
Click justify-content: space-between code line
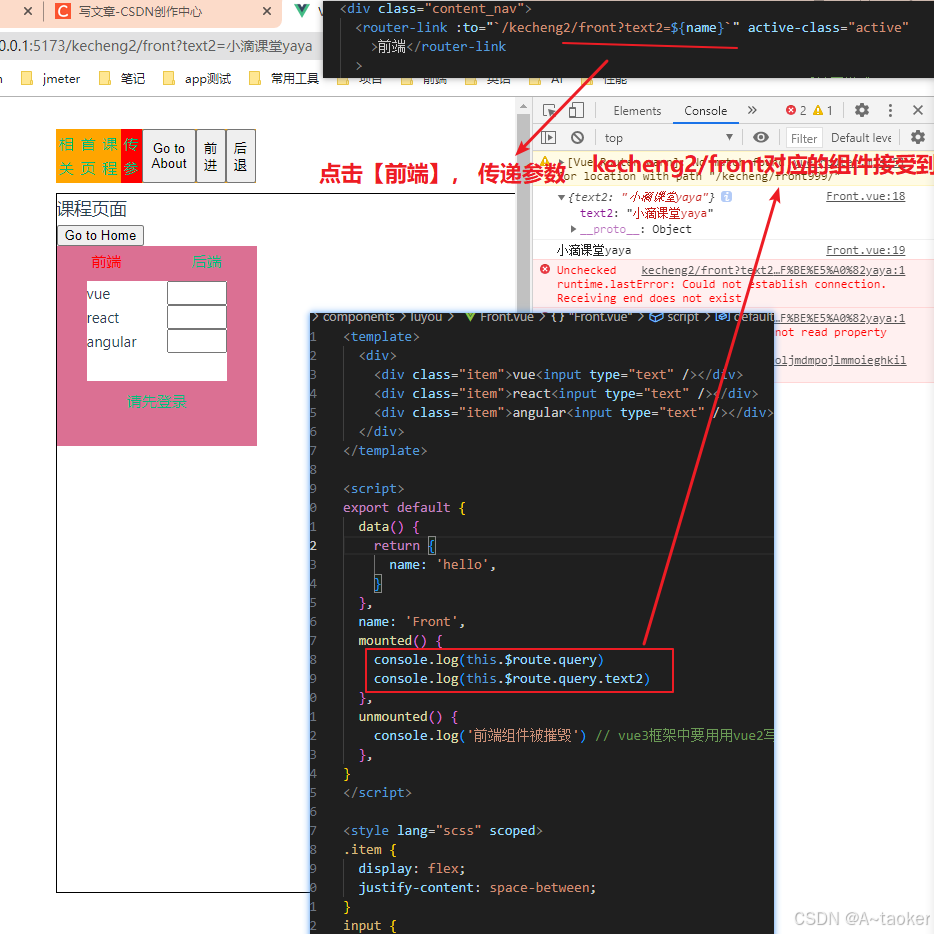[x=477, y=888]
